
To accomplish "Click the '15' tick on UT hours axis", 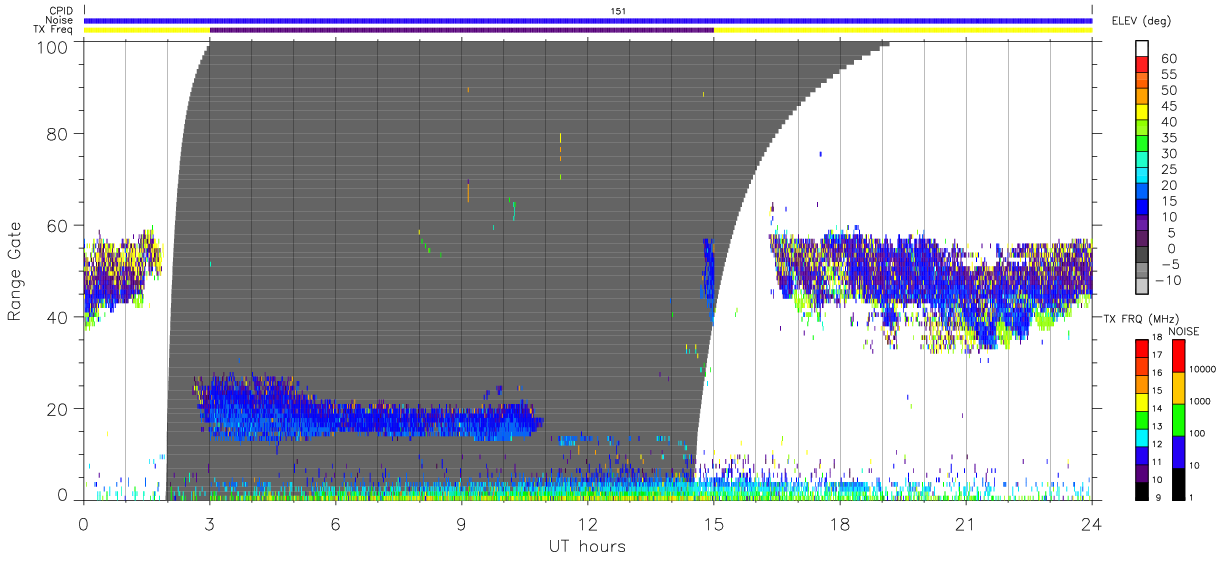I will (714, 524).
